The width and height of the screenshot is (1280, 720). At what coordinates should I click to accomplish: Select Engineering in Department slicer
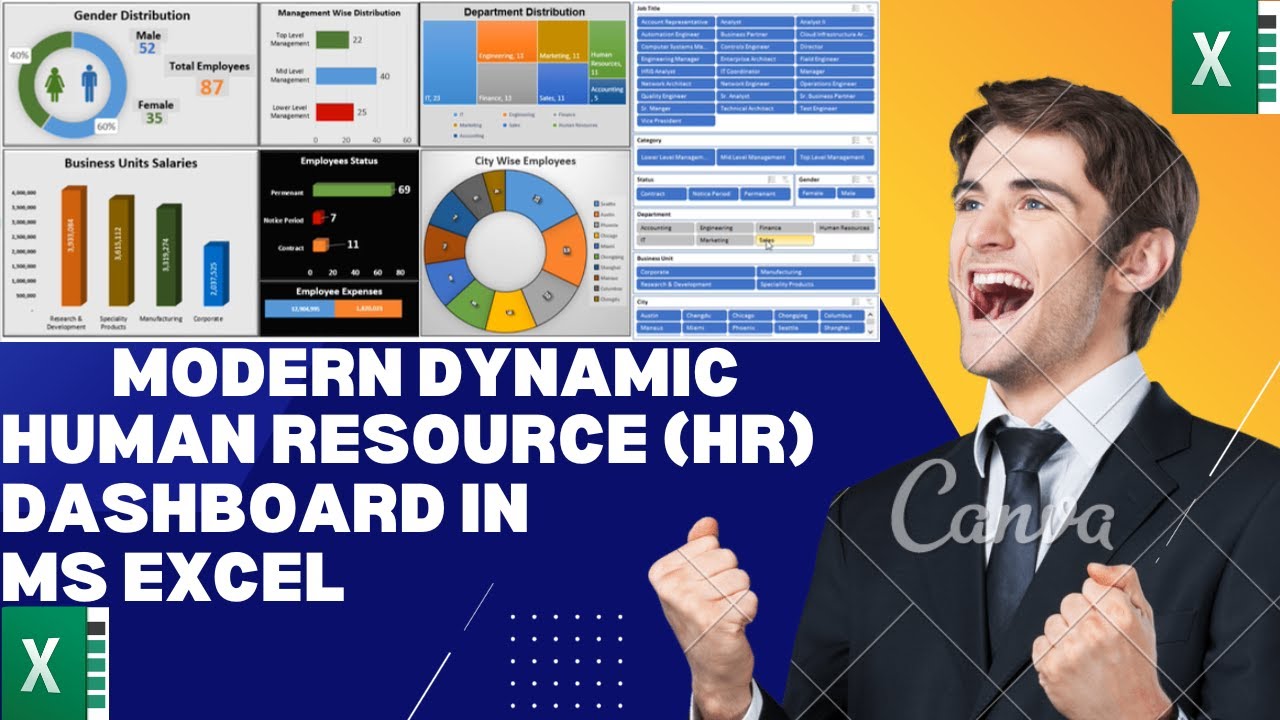pos(725,228)
